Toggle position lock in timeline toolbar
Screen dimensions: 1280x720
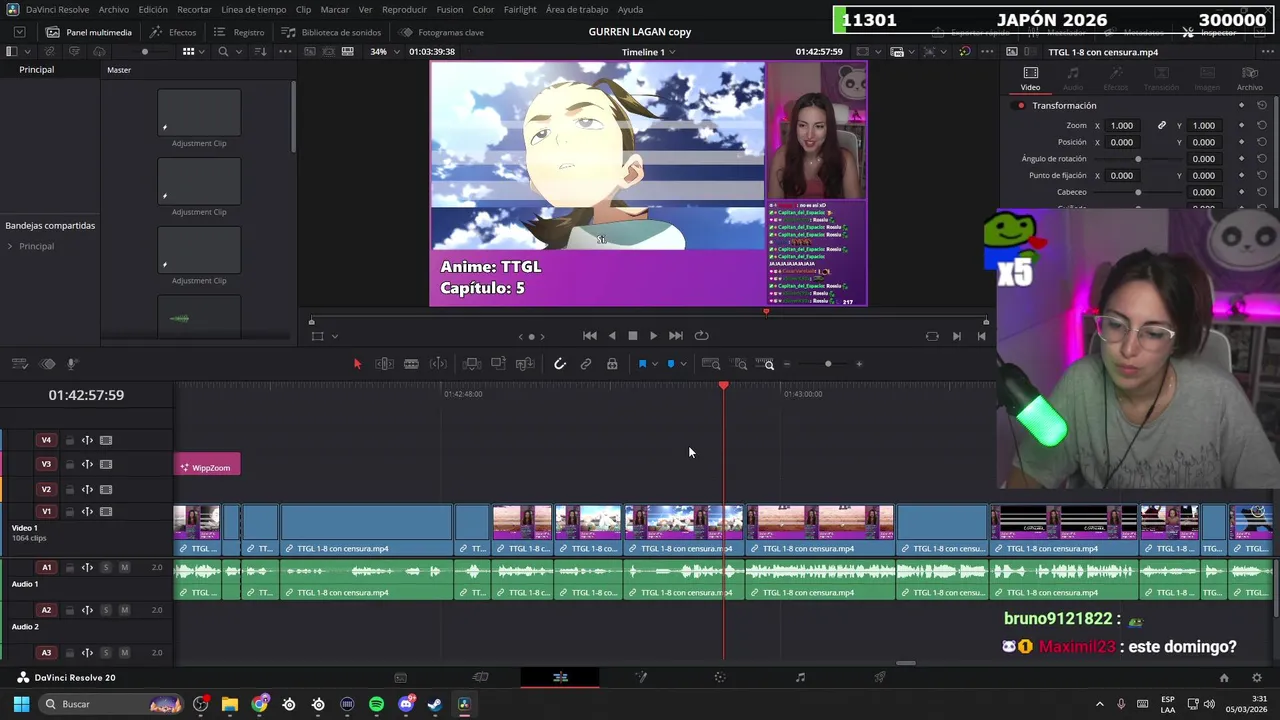tap(612, 364)
